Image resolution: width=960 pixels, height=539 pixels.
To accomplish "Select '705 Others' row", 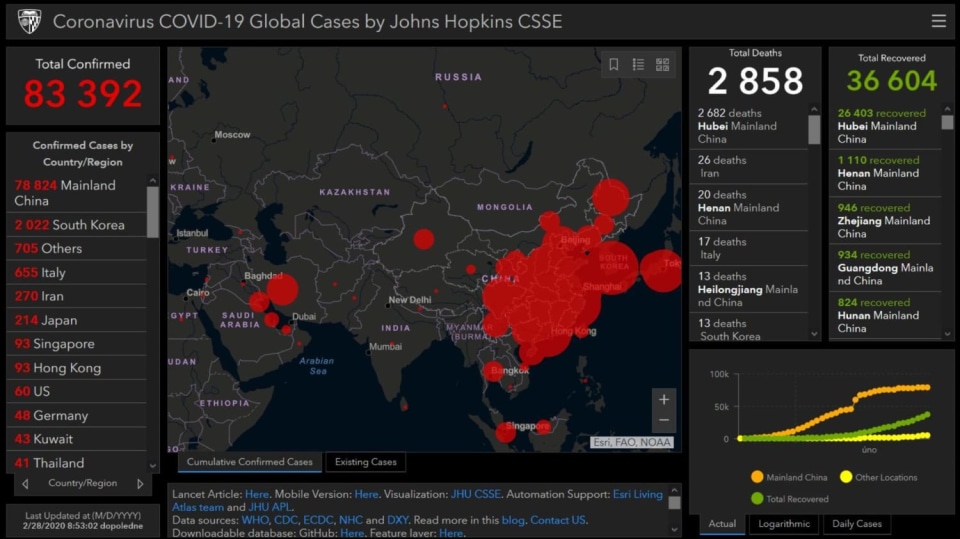I will coord(77,248).
